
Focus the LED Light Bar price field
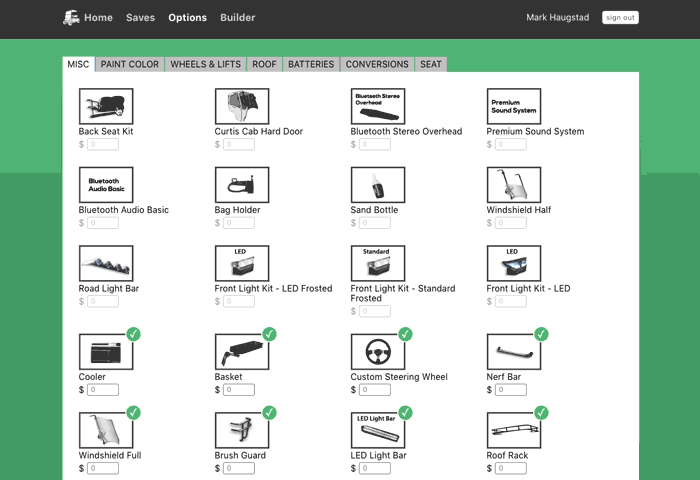point(375,468)
